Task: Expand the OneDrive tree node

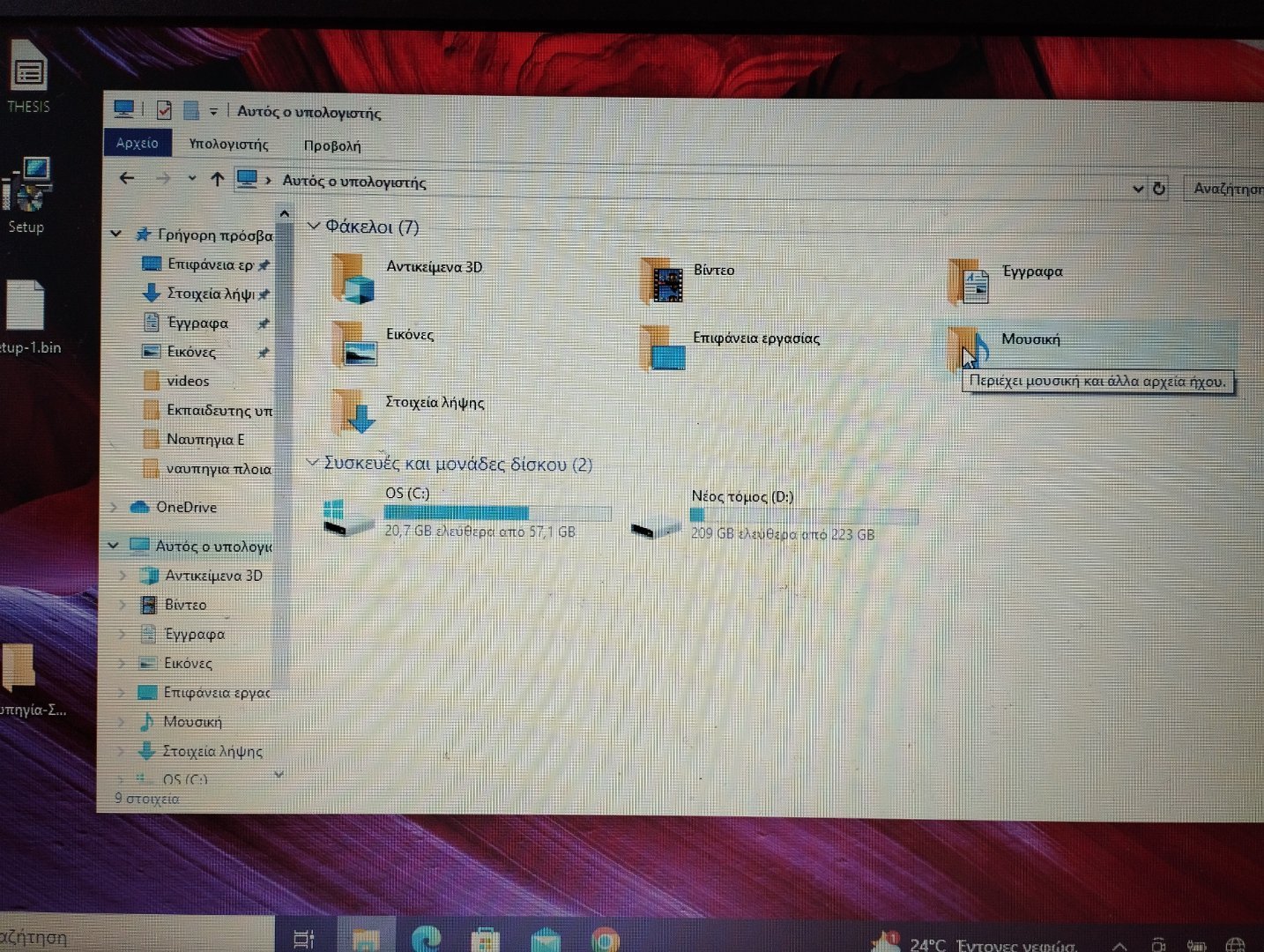Action: tap(114, 507)
